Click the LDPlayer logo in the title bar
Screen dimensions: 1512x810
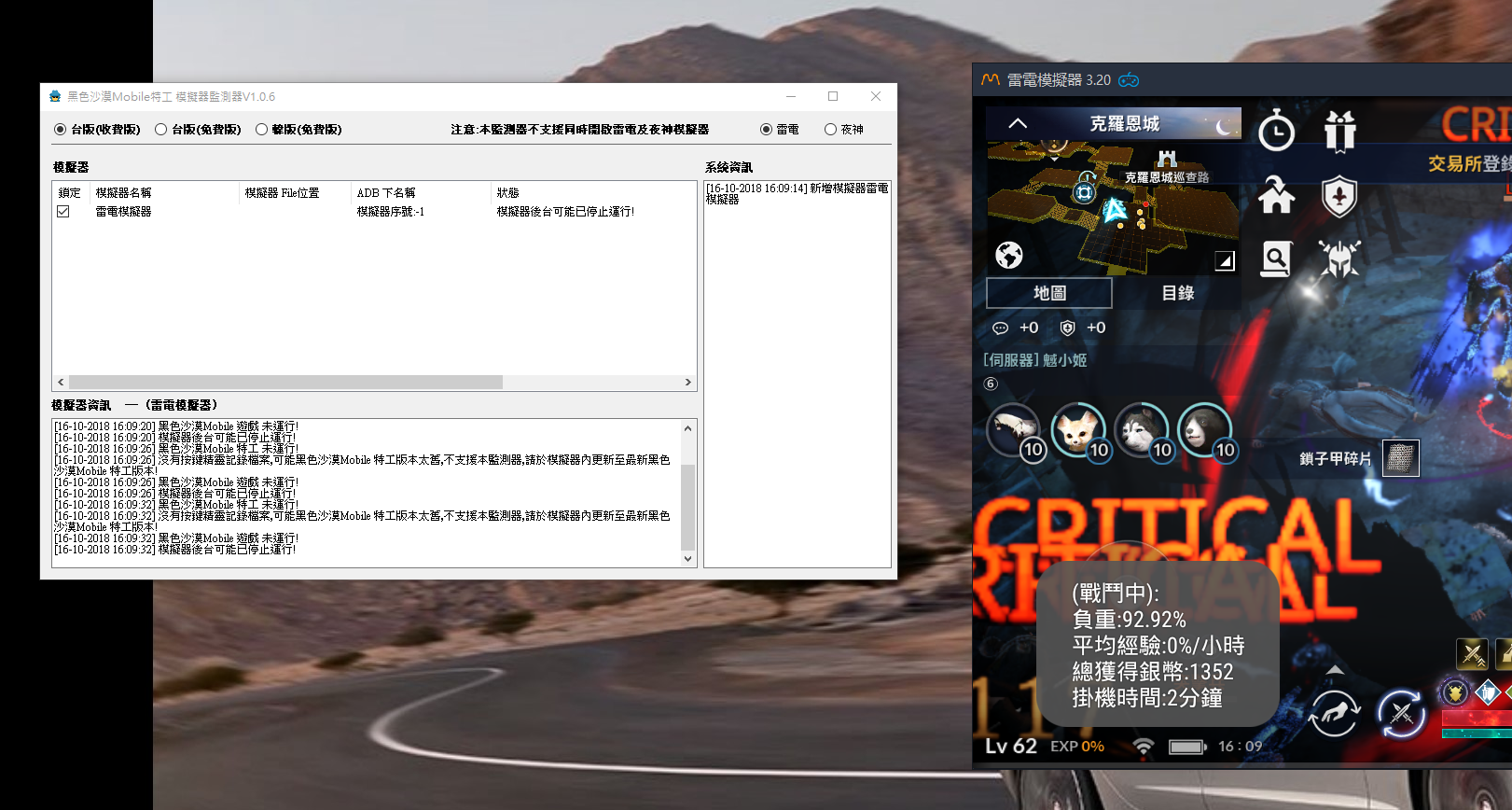pos(991,80)
